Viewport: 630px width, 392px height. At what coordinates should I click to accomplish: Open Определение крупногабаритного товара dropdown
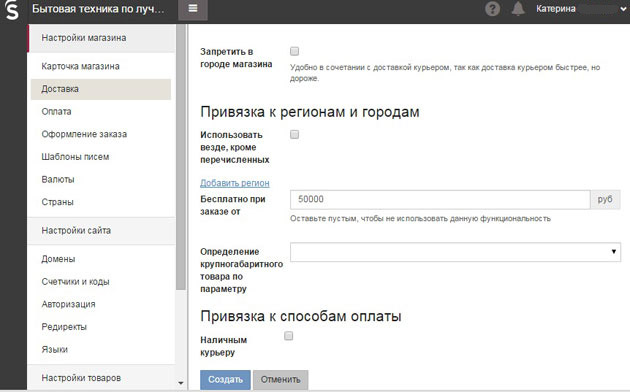coord(455,252)
